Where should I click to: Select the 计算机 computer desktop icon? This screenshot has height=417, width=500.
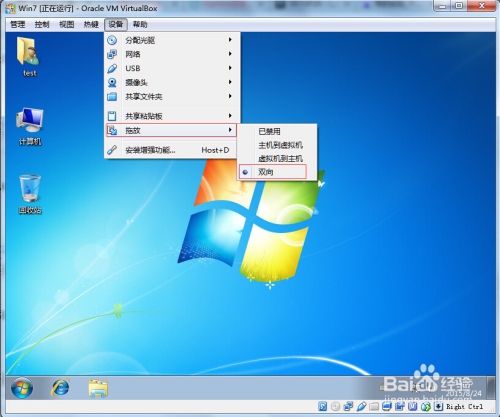[30, 127]
